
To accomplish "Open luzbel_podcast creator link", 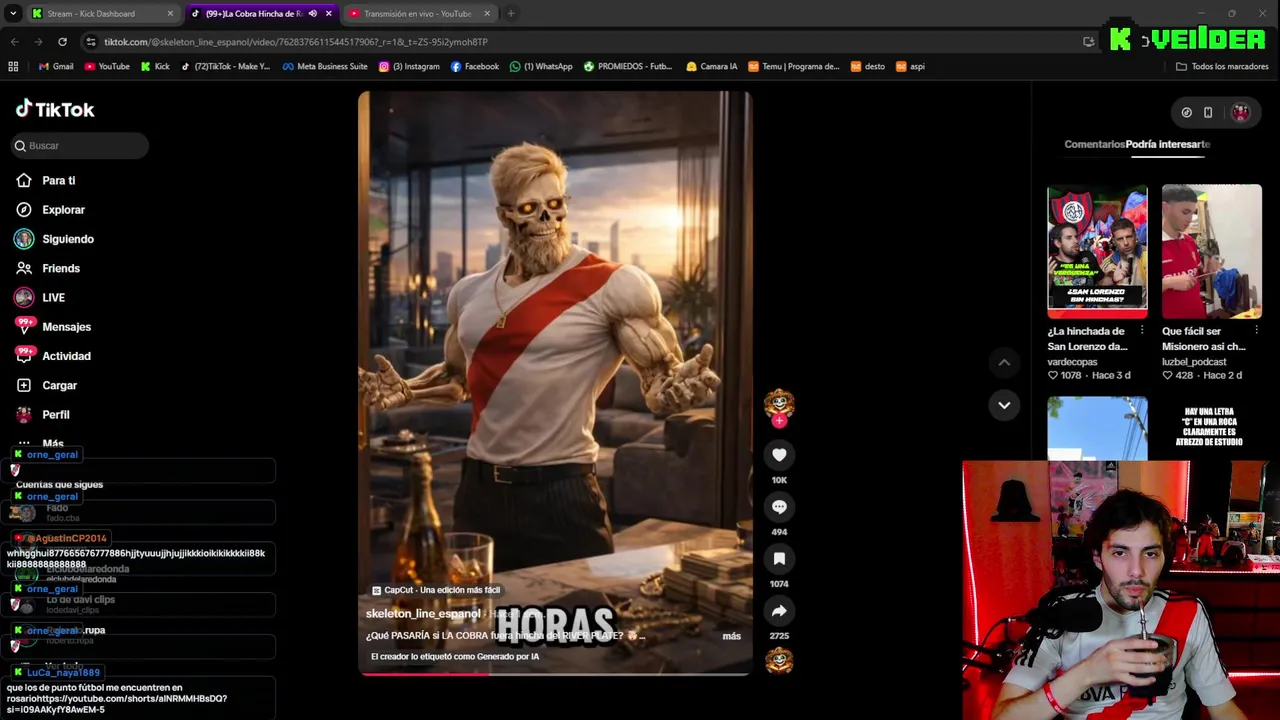I will 1194,362.
